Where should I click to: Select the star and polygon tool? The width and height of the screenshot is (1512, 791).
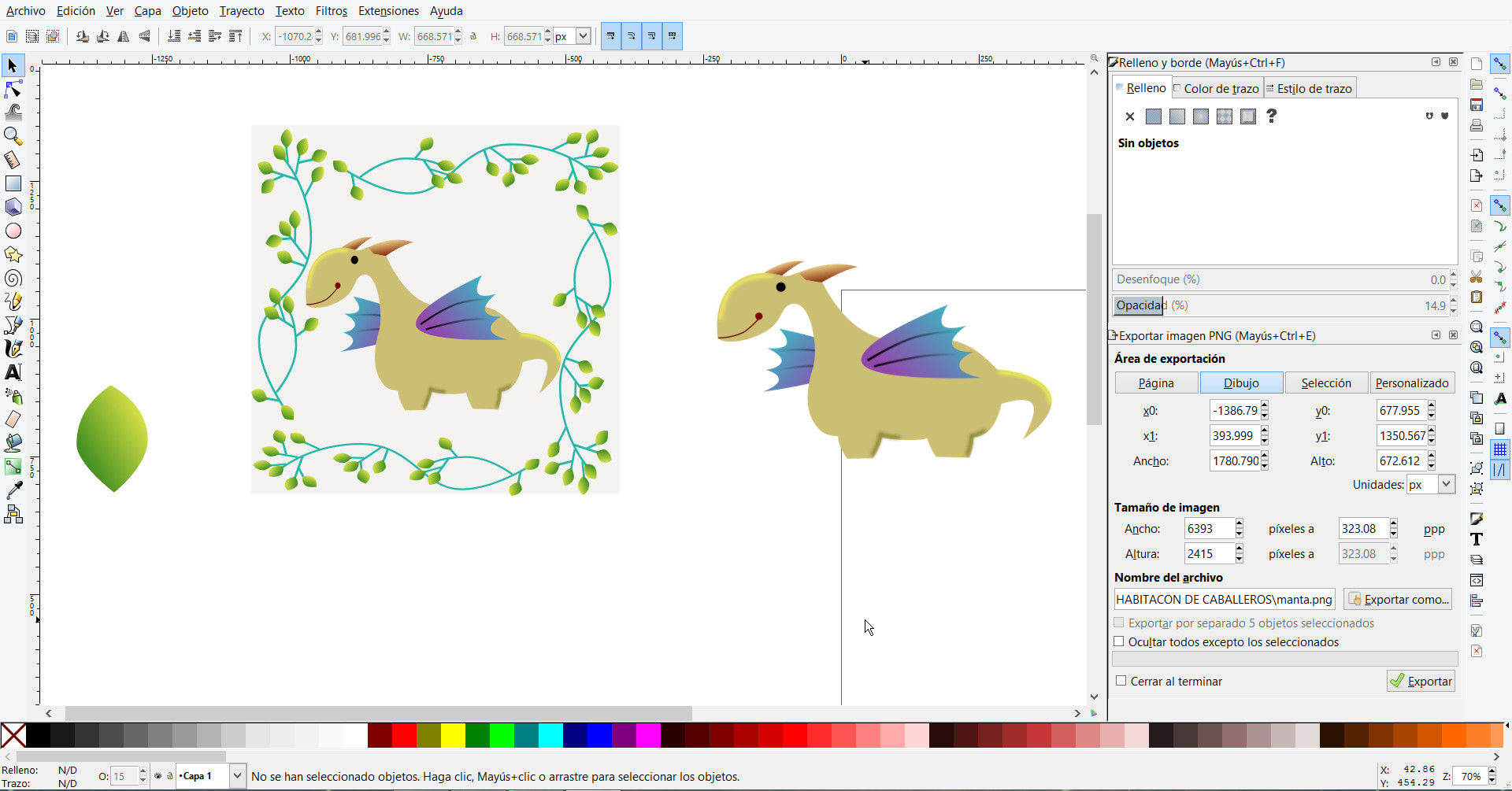[13, 254]
